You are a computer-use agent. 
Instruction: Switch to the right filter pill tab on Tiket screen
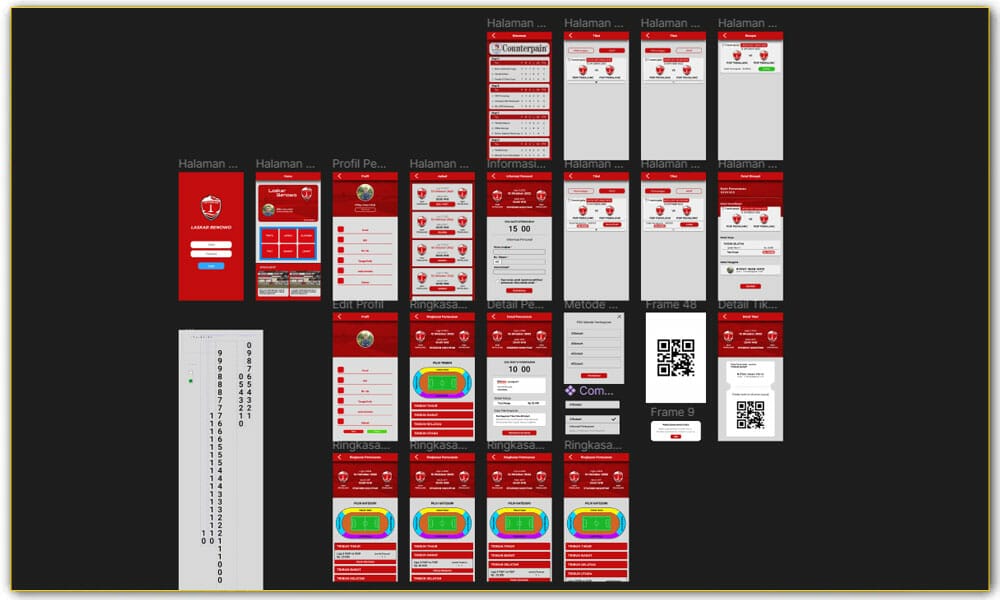611,50
